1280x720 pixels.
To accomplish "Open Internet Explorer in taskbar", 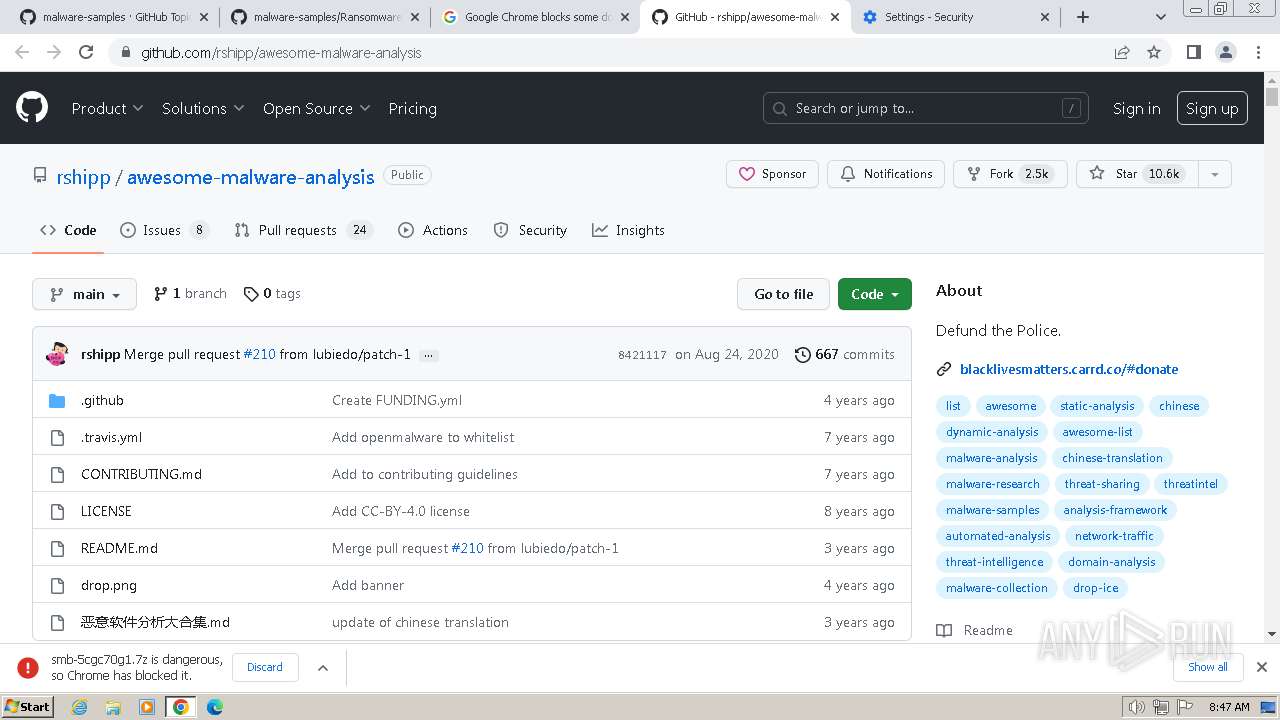I will (x=80, y=707).
